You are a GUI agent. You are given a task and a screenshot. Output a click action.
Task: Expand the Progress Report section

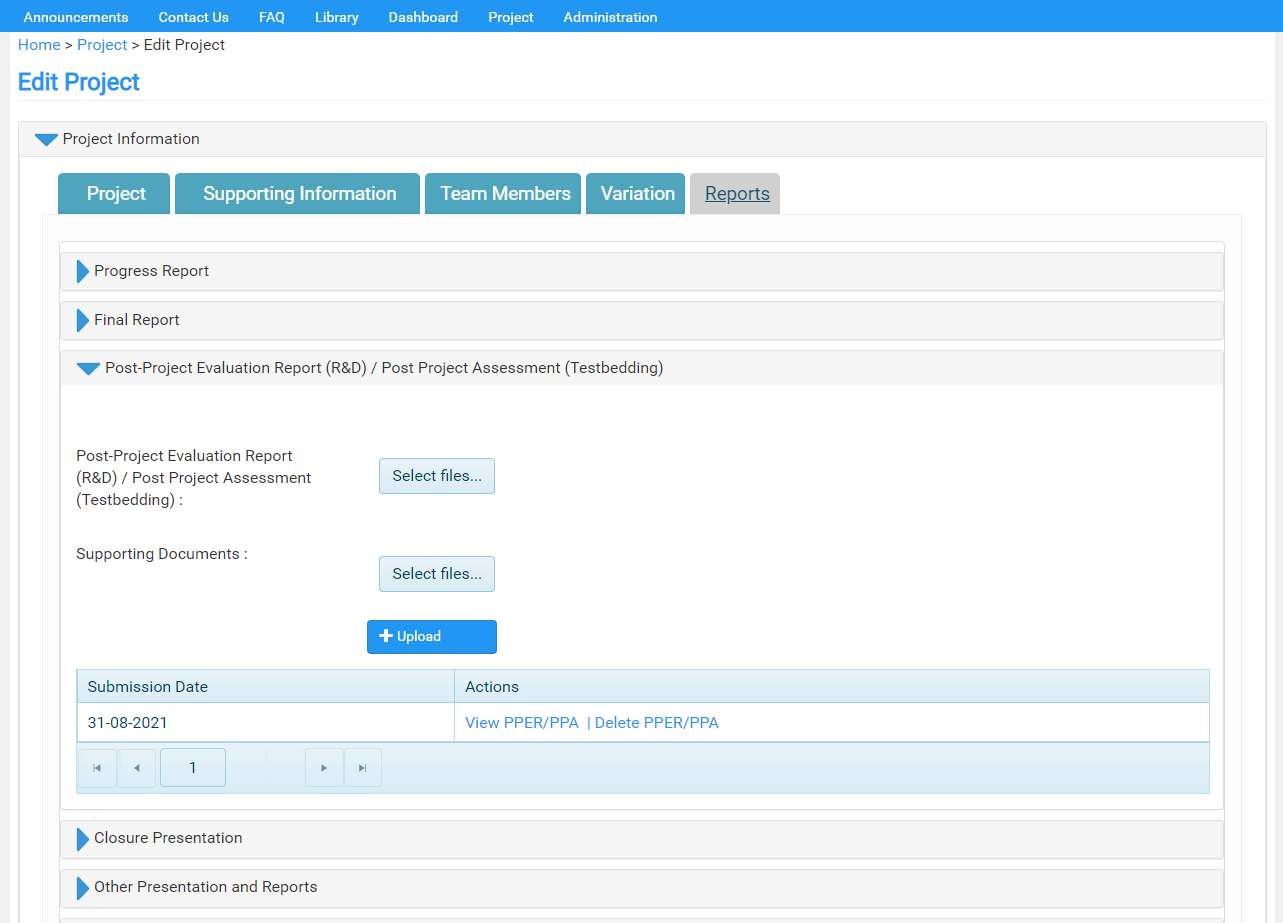(83, 271)
